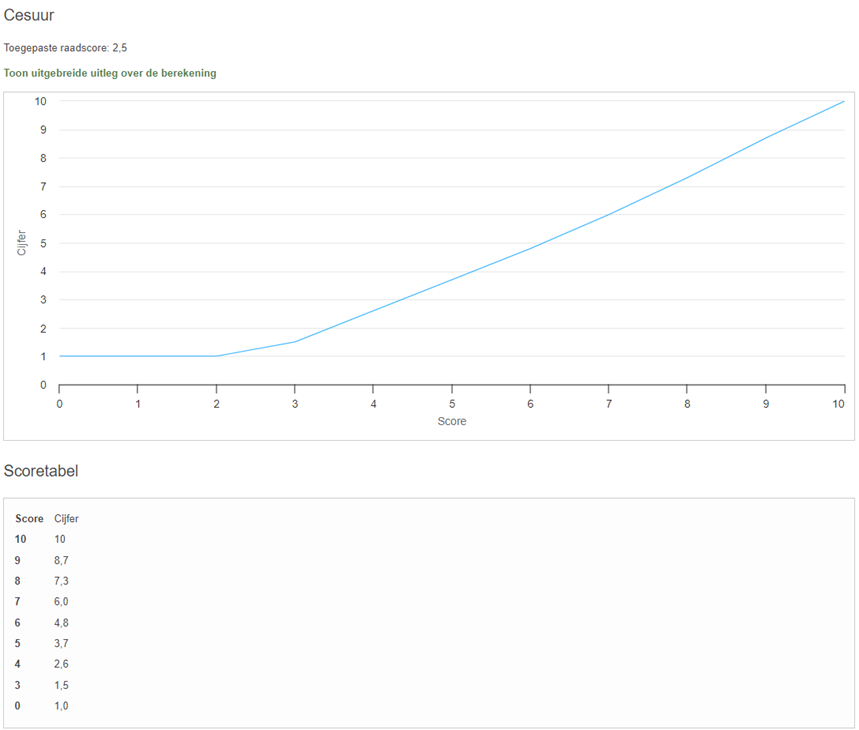This screenshot has width=859, height=730.
Task: Click the "Cesuur" heading
Action: [x=29, y=15]
